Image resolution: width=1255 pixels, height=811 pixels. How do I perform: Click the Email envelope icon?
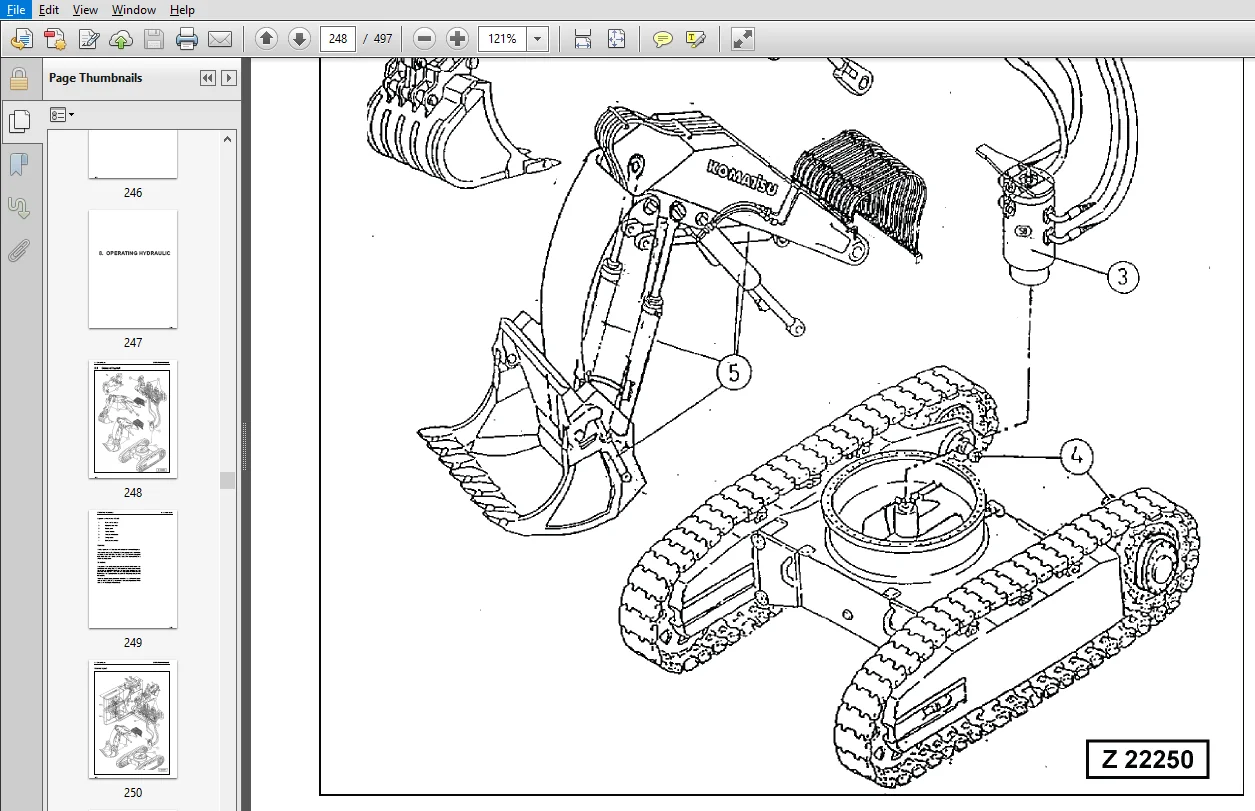[220, 39]
